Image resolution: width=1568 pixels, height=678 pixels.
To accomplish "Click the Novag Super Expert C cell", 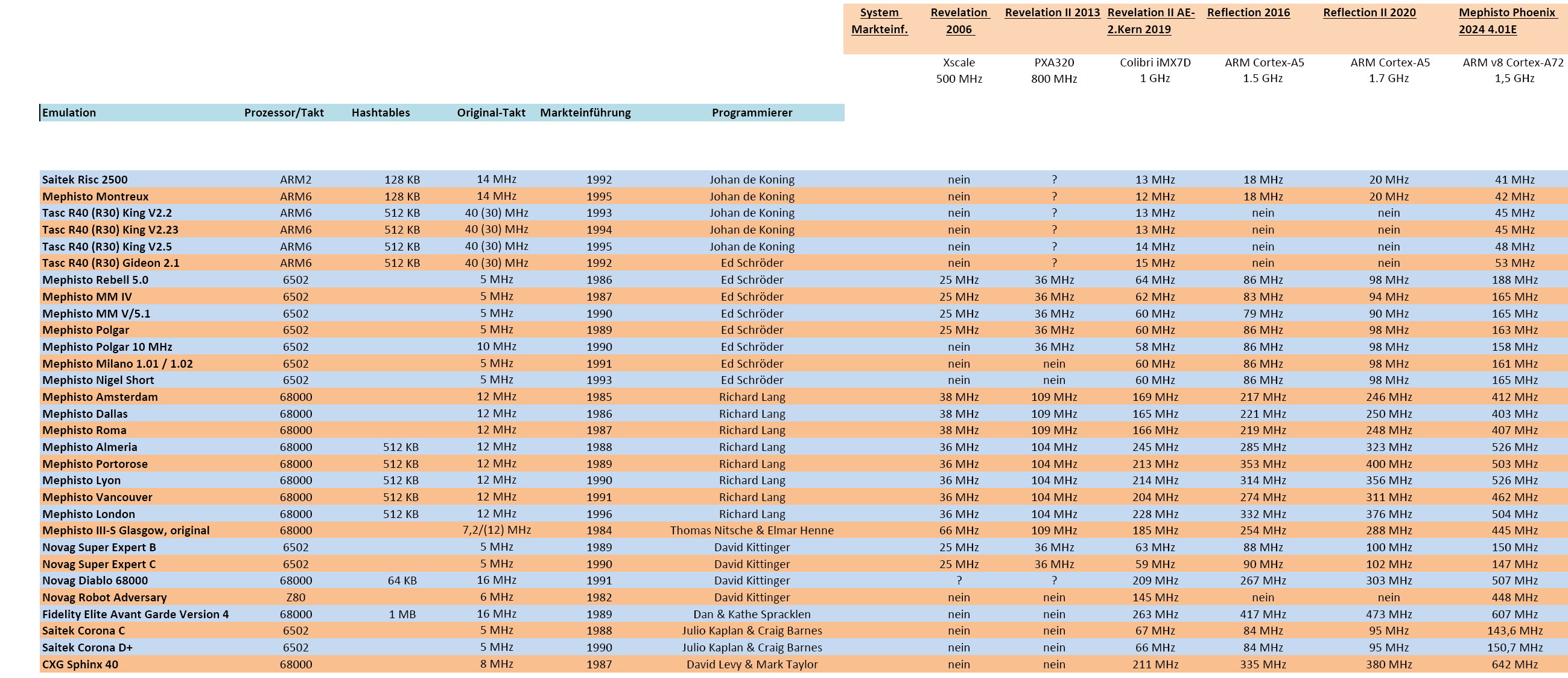I will [98, 564].
